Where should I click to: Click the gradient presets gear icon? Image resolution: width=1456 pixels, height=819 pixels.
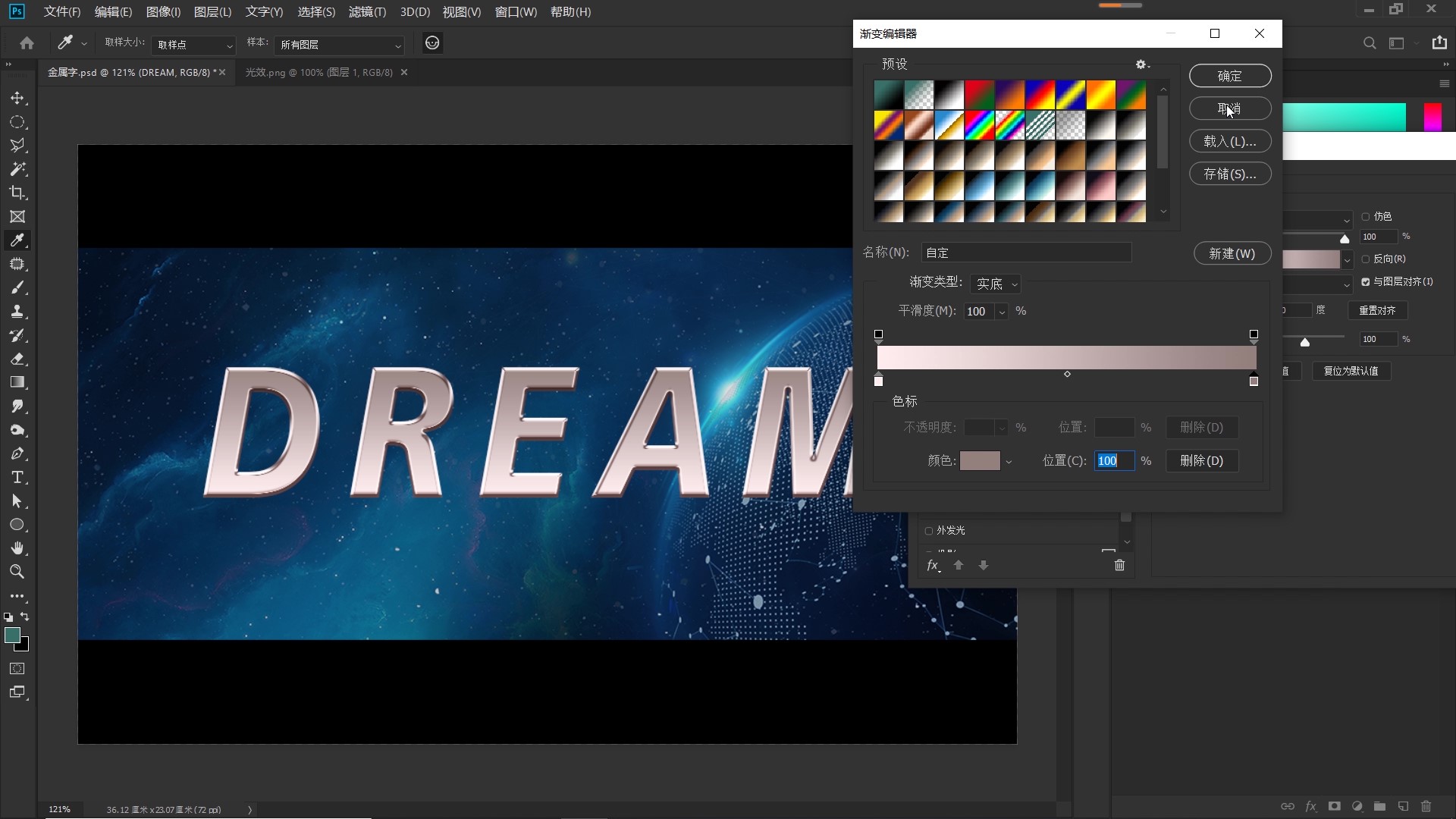(x=1141, y=64)
